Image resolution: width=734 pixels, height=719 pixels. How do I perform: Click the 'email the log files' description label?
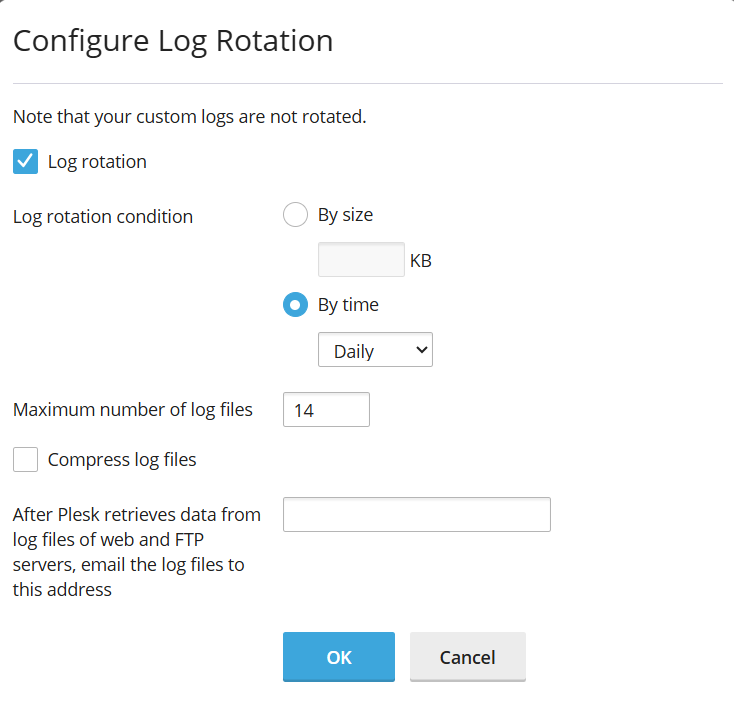(x=137, y=552)
